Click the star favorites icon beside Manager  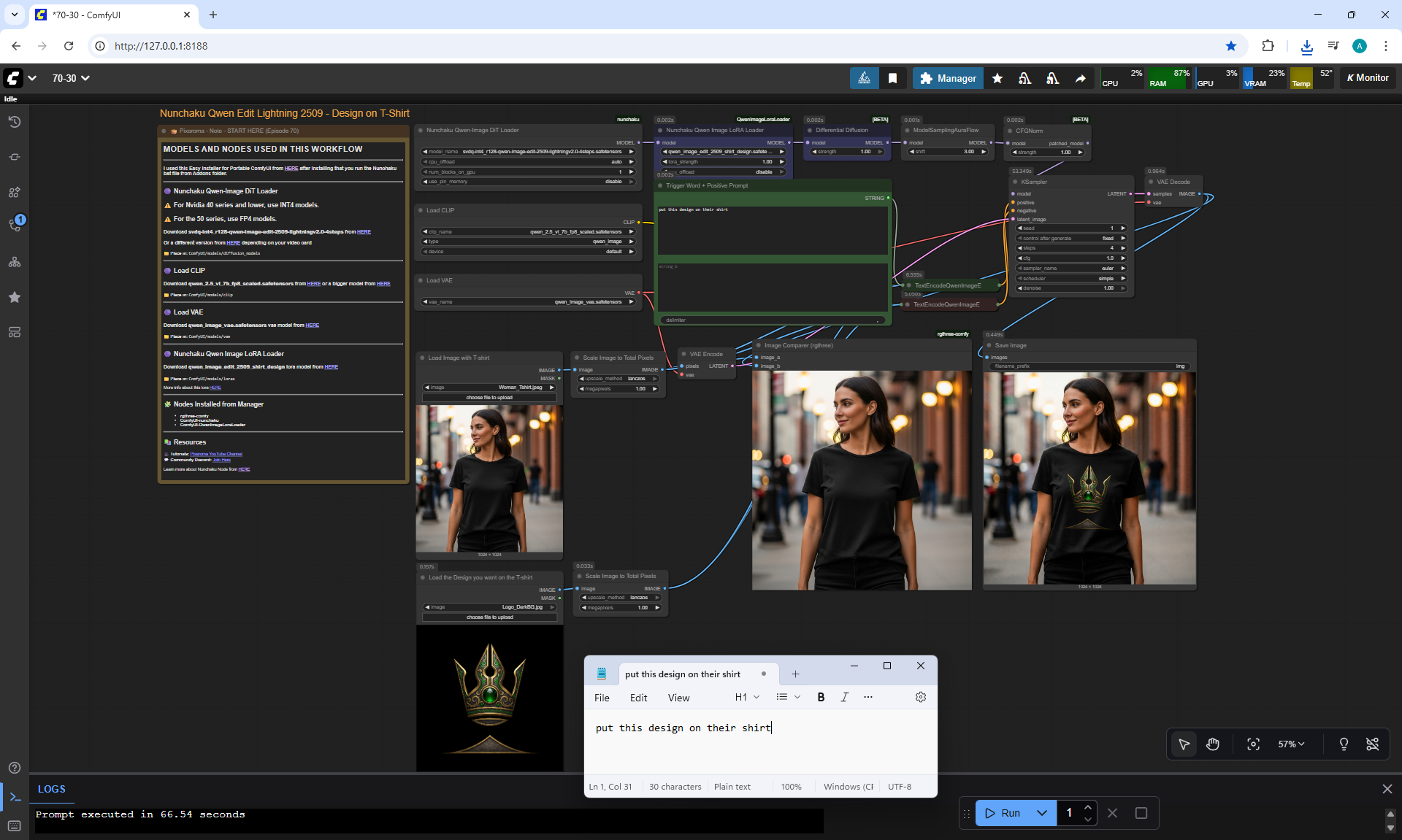[997, 78]
